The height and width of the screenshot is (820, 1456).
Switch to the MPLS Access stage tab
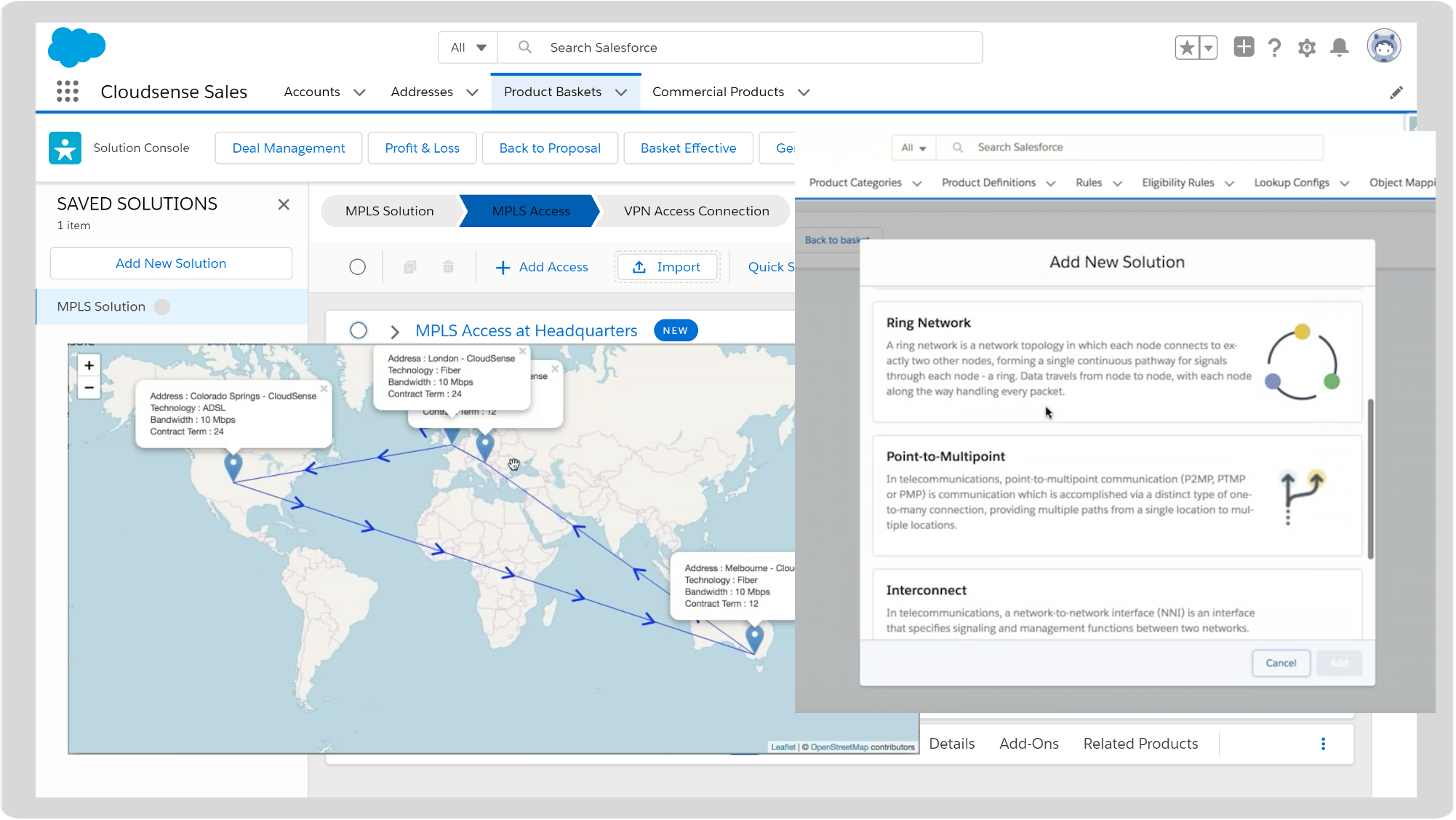point(531,211)
